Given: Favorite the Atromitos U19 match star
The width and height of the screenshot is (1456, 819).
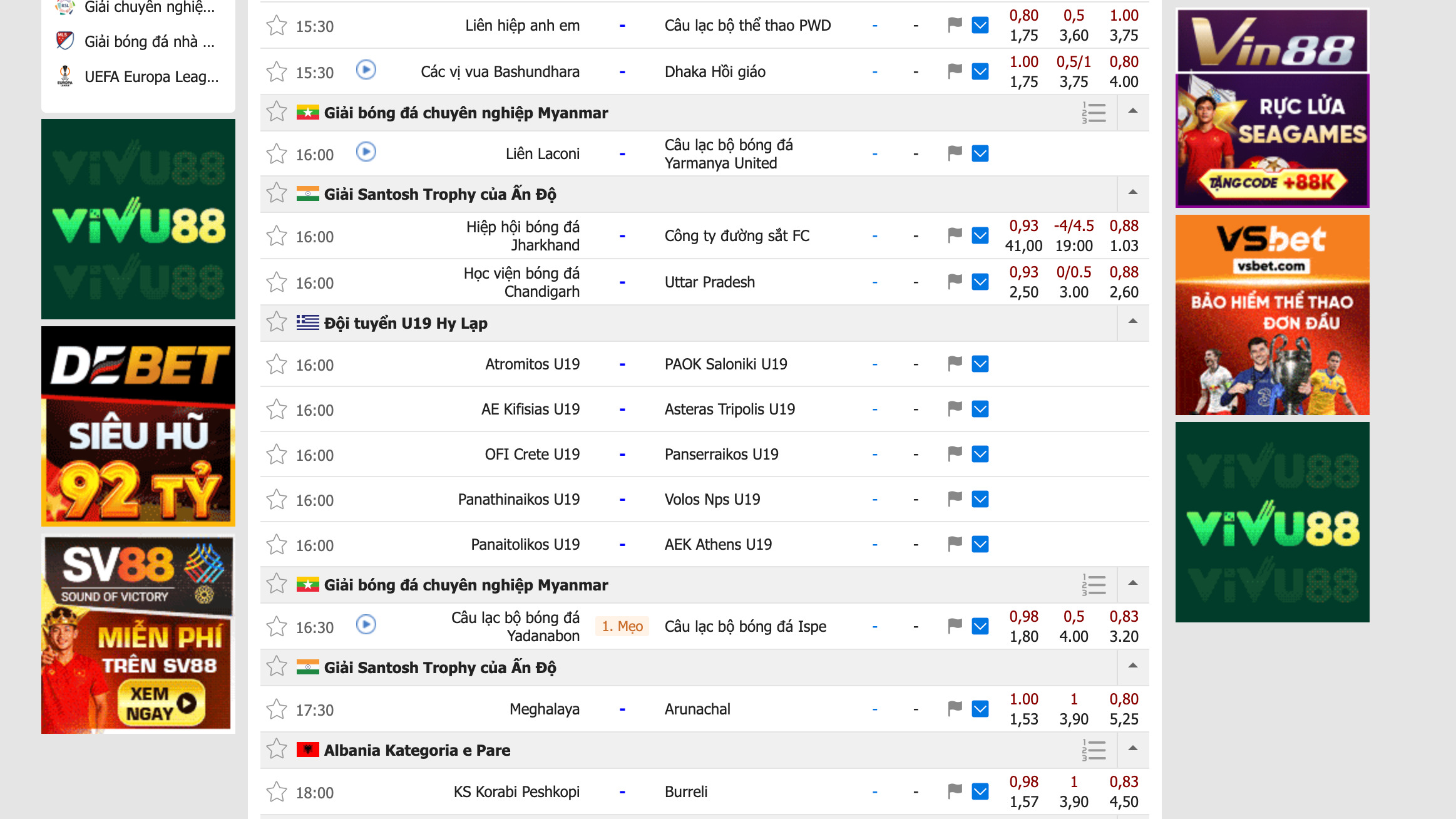Looking at the screenshot, I should click(x=276, y=364).
